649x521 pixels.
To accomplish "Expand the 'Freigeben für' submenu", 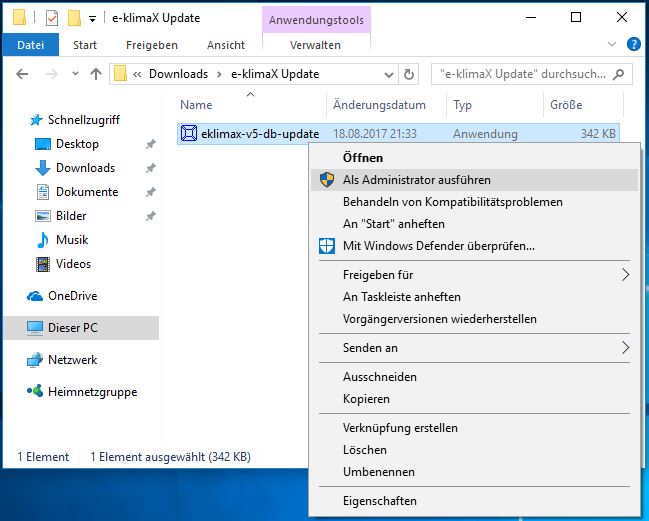I will (x=626, y=275).
